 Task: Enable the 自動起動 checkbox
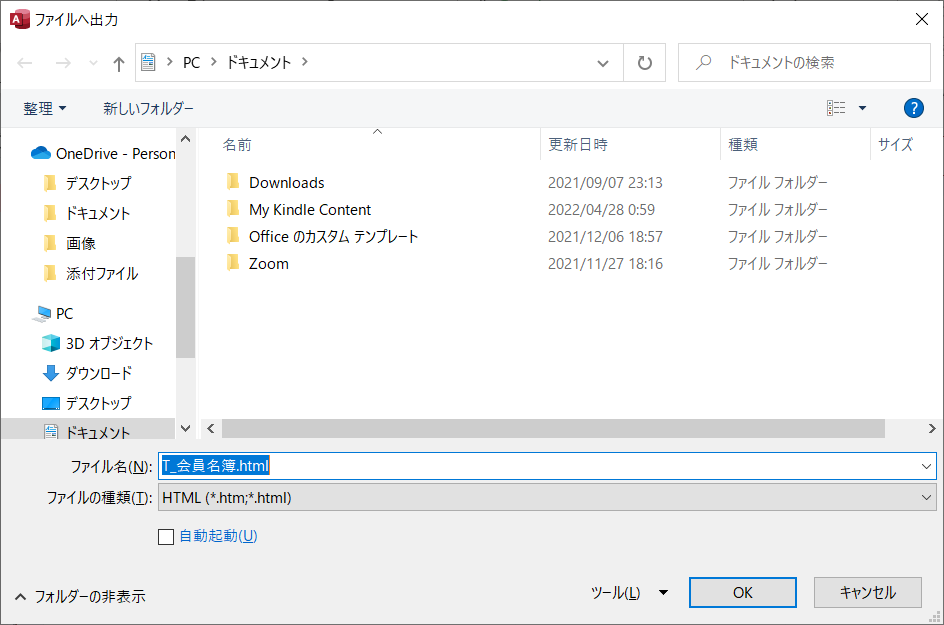pyautogui.click(x=166, y=536)
